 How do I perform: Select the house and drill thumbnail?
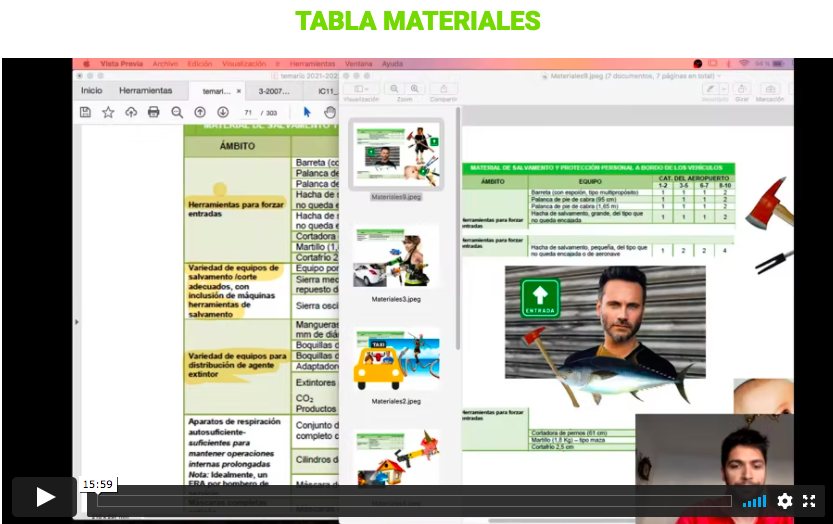[396, 457]
